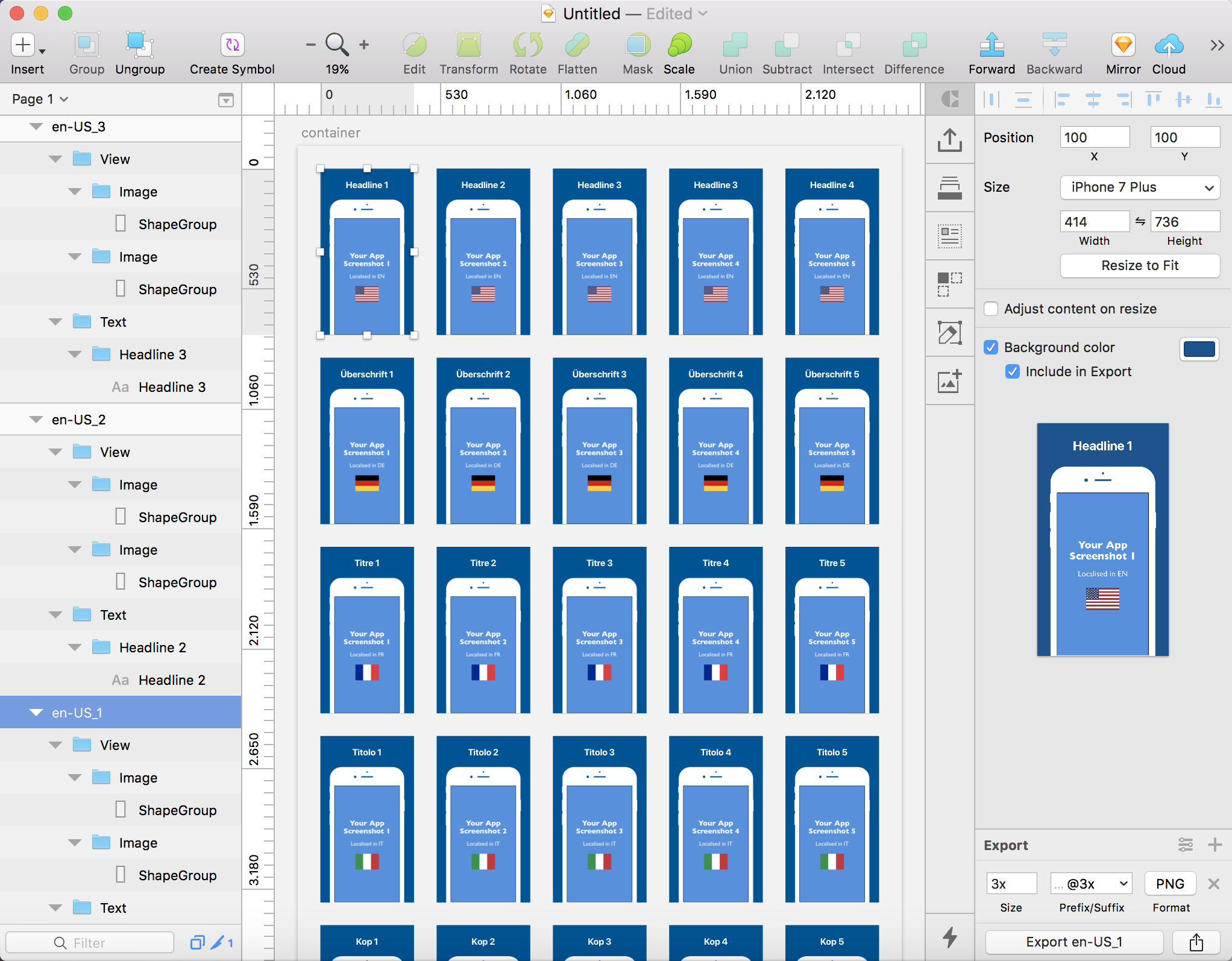Open the iPhone 7 Plus size dropdown
This screenshot has width=1232, height=961.
[x=1140, y=187]
